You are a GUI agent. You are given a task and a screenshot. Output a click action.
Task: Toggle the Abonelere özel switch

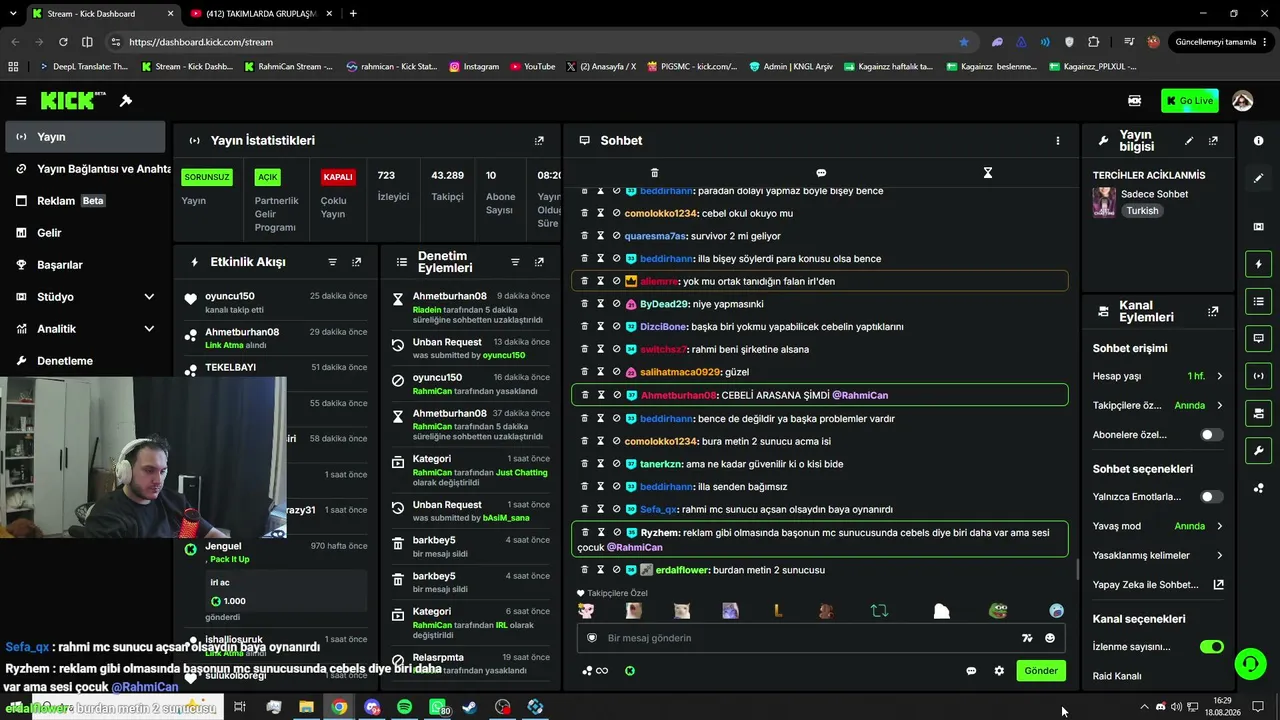1211,435
